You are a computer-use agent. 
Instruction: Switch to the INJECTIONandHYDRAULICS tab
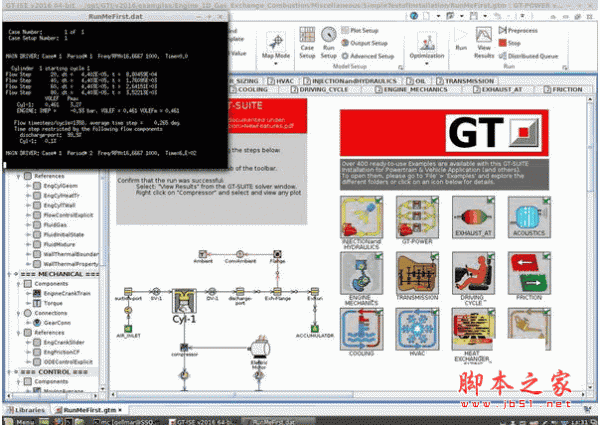[350, 81]
